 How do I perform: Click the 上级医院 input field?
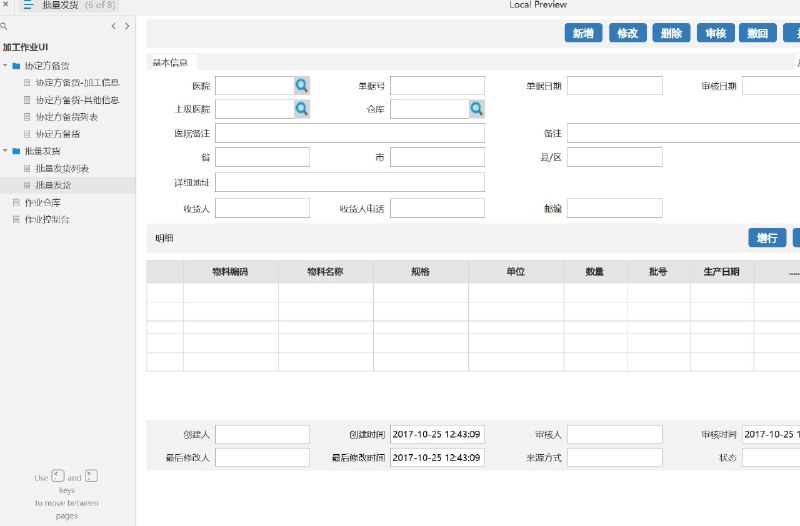click(255, 109)
